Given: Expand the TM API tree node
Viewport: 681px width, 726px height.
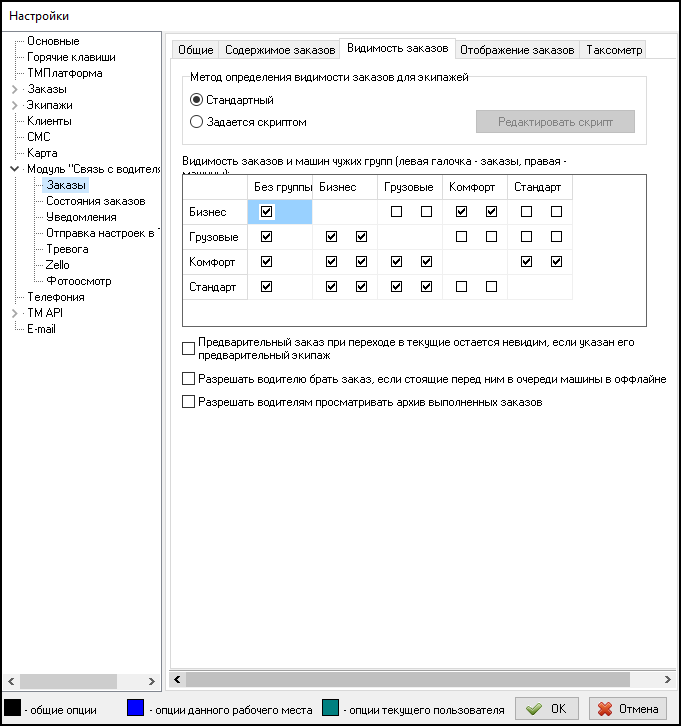Looking at the screenshot, I should tap(14, 313).
